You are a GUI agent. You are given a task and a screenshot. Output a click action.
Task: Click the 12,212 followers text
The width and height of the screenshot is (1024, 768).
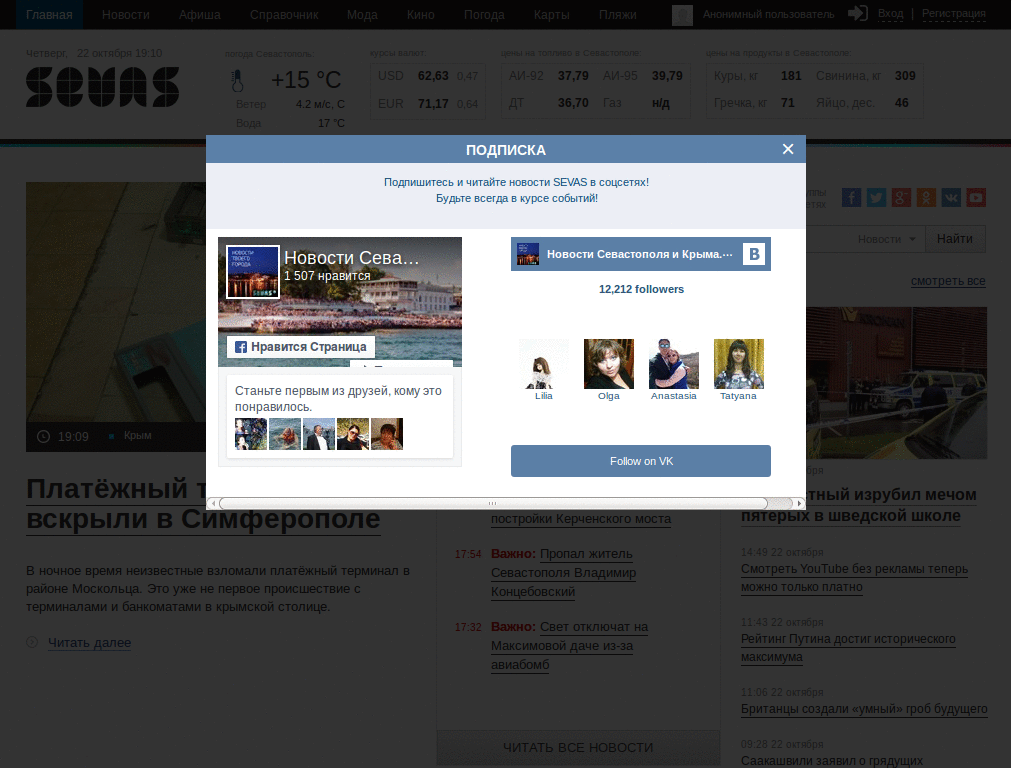click(x=641, y=289)
